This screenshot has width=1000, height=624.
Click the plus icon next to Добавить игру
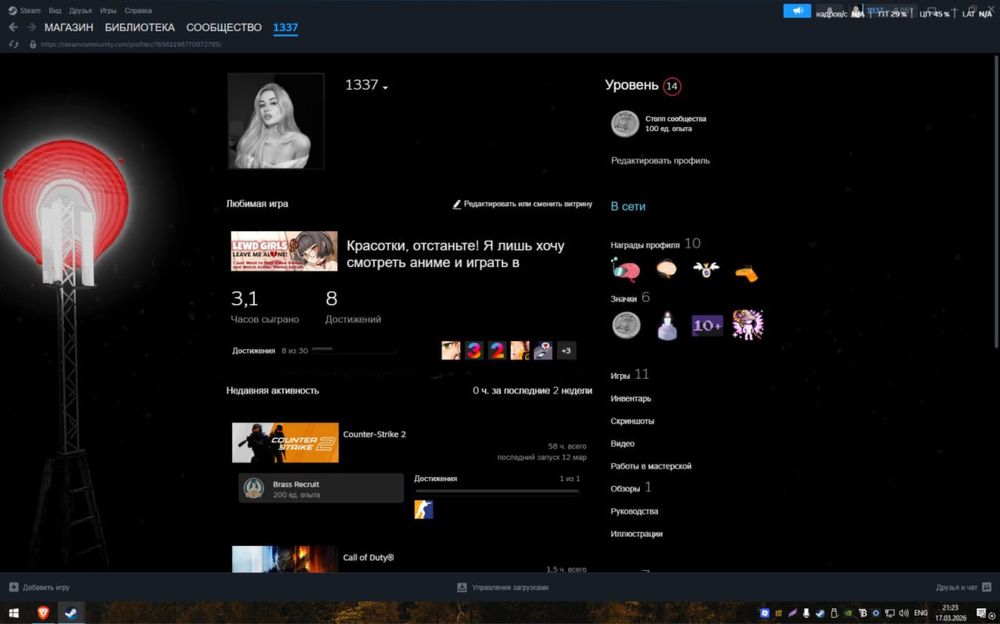[x=13, y=587]
